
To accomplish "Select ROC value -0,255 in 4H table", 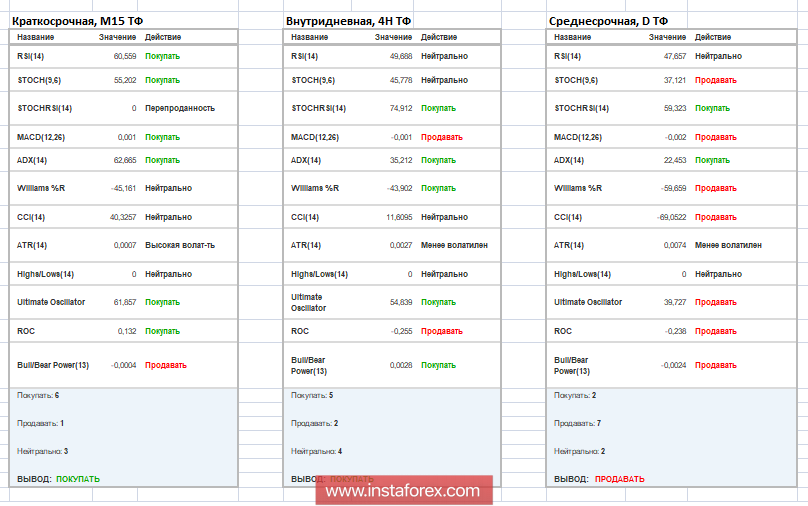I will coord(402,331).
